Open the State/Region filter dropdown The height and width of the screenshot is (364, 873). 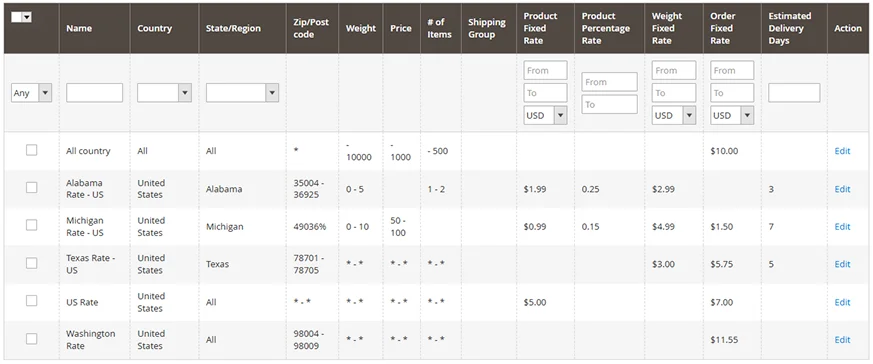(242, 93)
